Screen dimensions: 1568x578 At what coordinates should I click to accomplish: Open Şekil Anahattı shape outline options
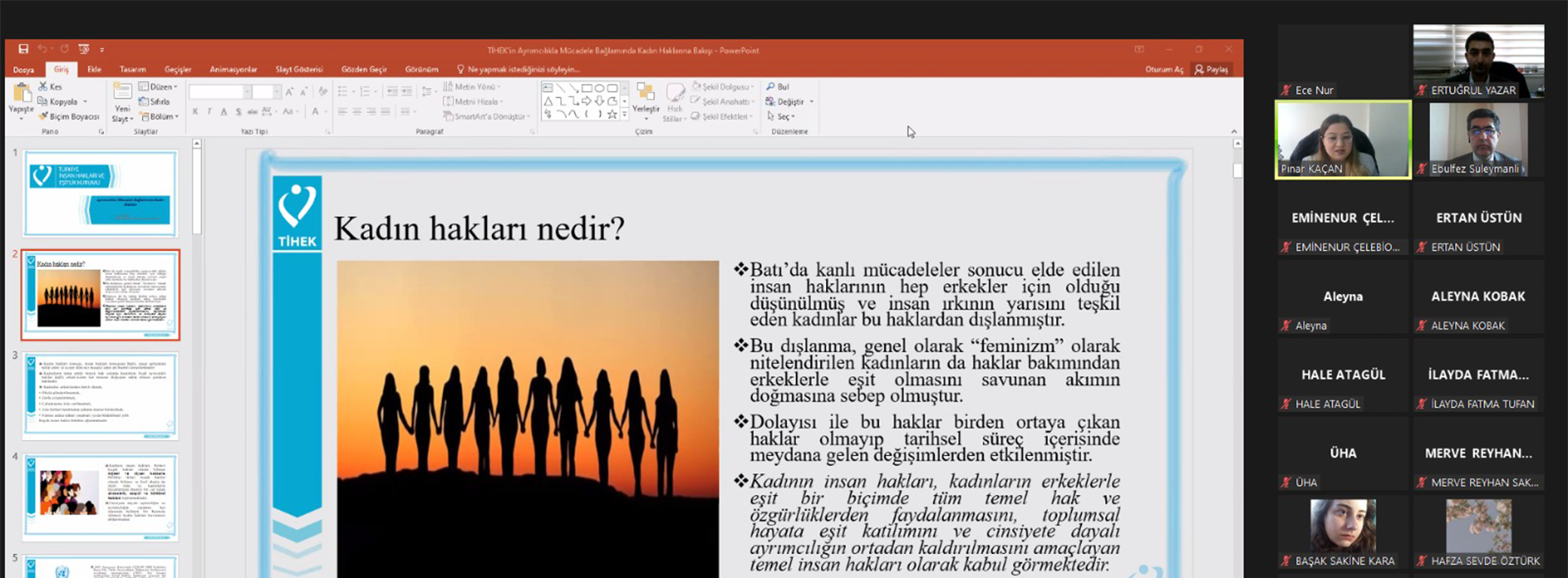pos(721,102)
